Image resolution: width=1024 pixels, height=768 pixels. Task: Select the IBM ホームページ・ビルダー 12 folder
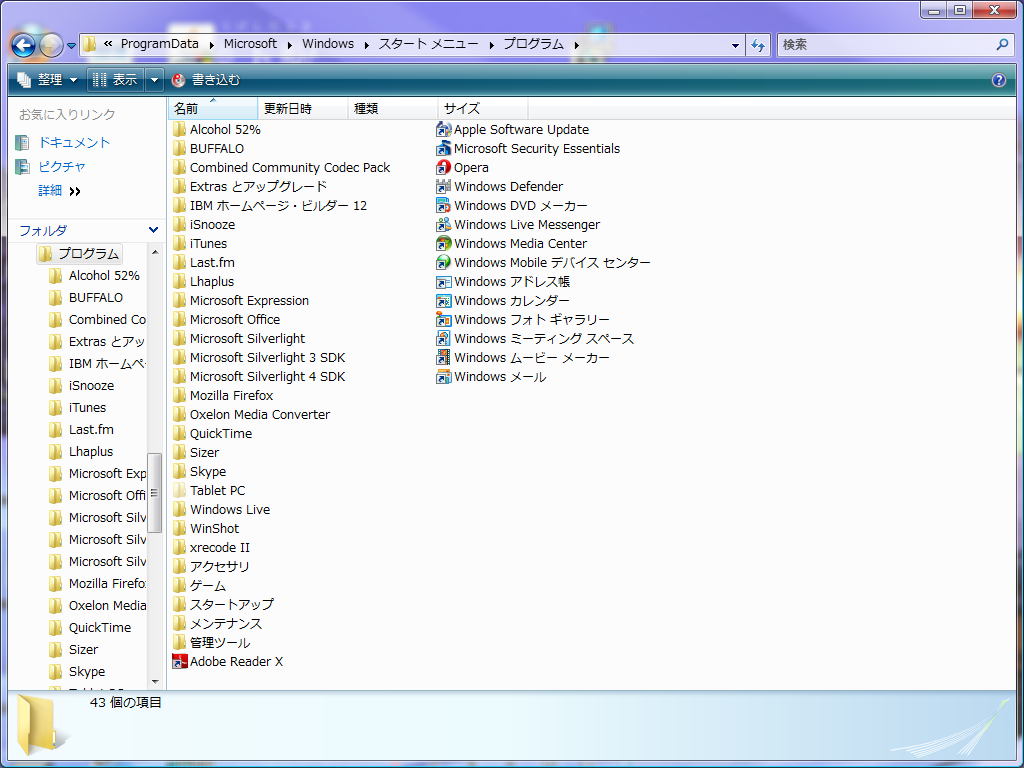pyautogui.click(x=270, y=205)
